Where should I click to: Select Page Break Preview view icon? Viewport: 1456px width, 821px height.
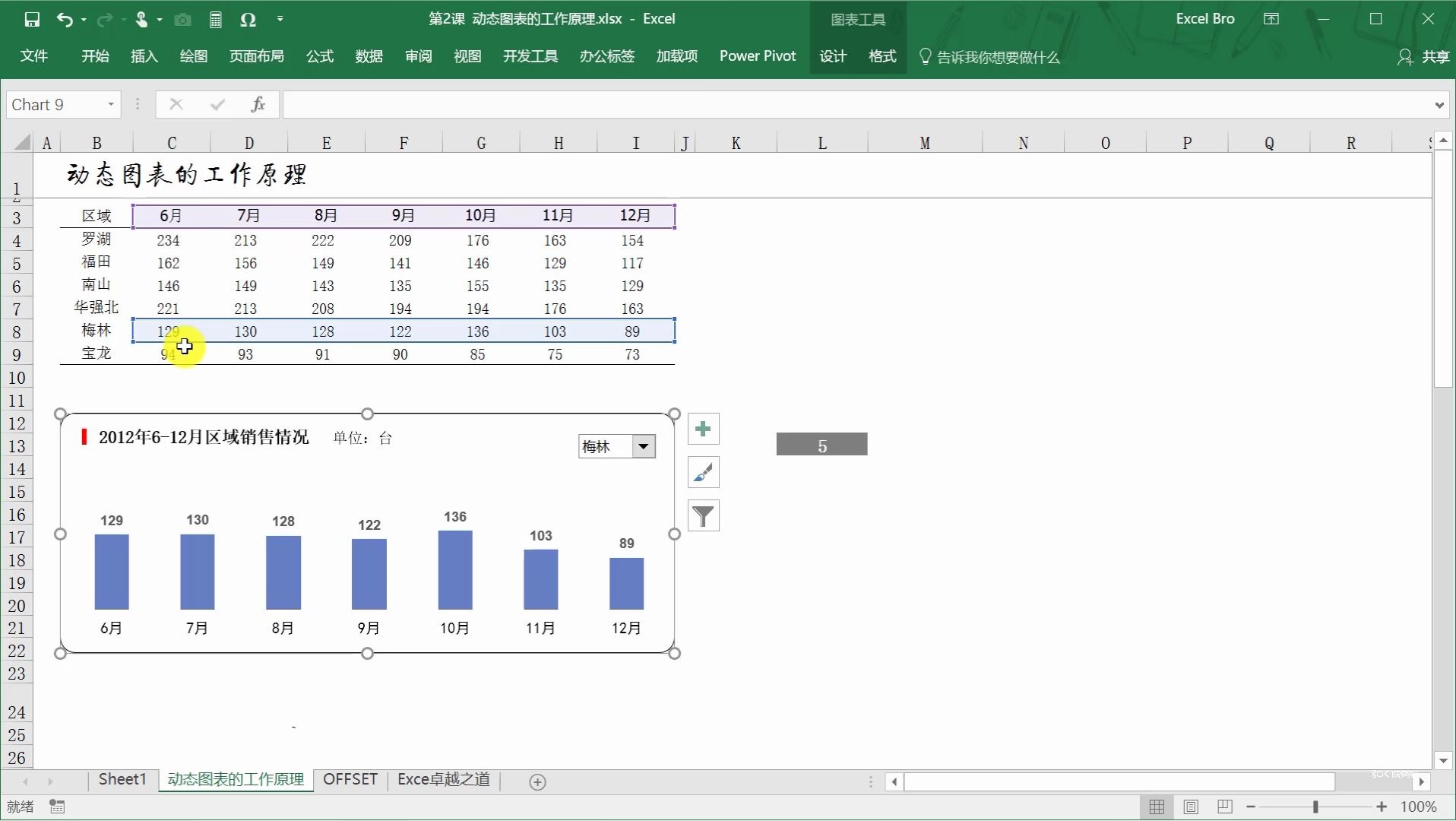[x=1223, y=807]
